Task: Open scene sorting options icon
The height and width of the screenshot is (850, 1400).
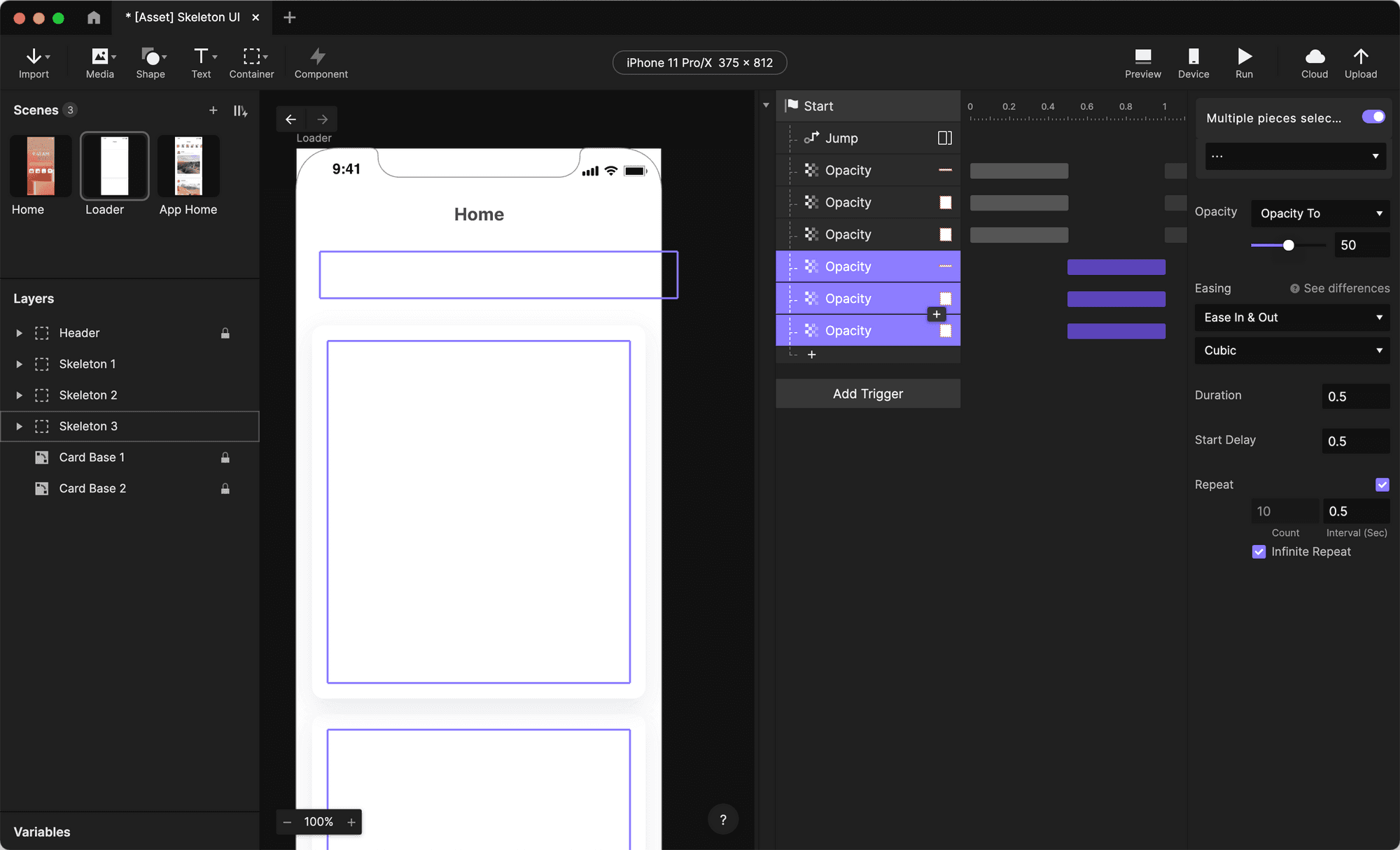Action: (x=241, y=111)
